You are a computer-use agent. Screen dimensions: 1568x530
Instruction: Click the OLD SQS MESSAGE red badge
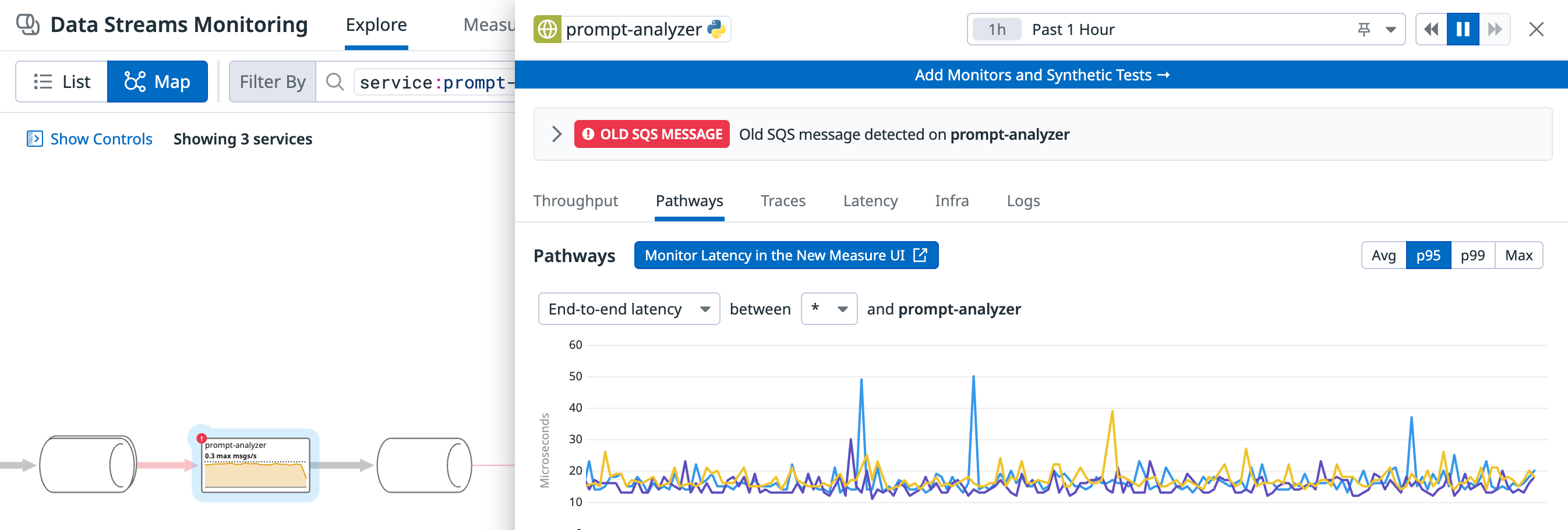[x=651, y=134]
